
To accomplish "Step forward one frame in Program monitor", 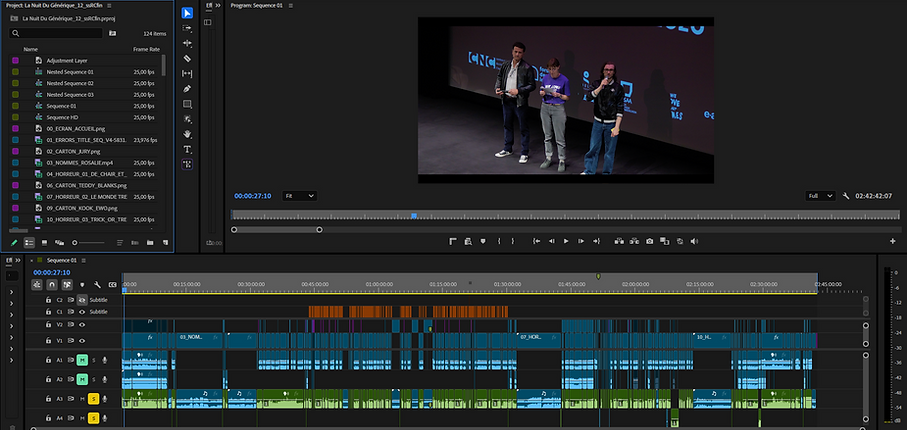I will [x=581, y=241].
